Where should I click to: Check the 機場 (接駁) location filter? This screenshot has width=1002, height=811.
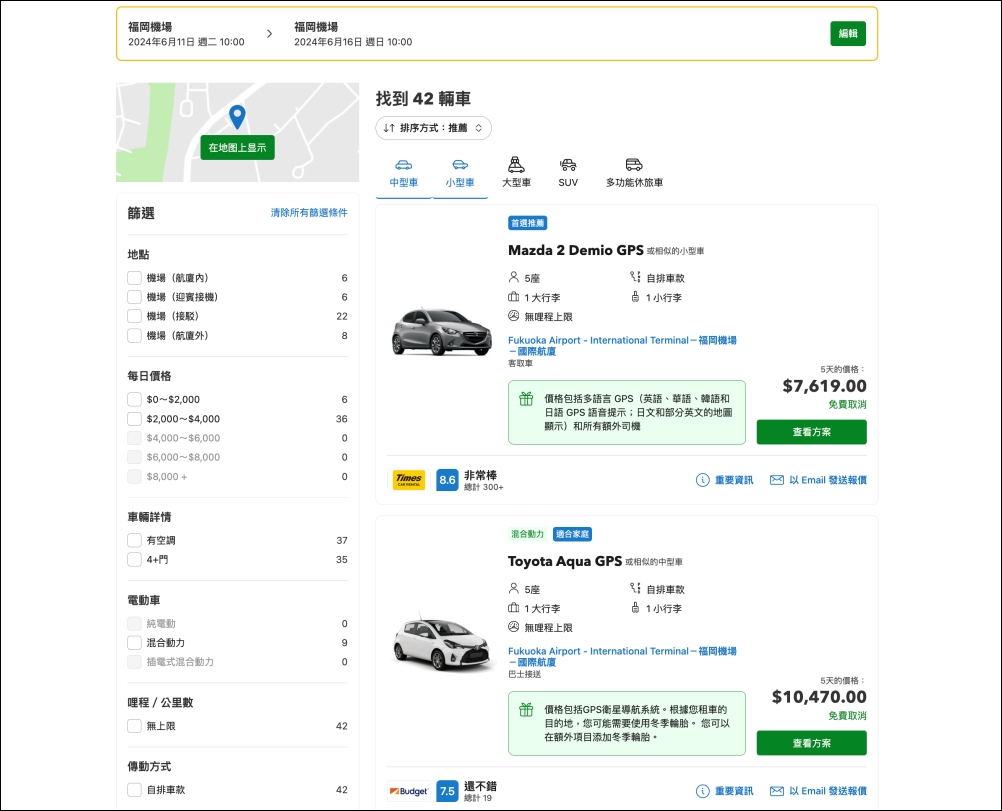point(134,316)
